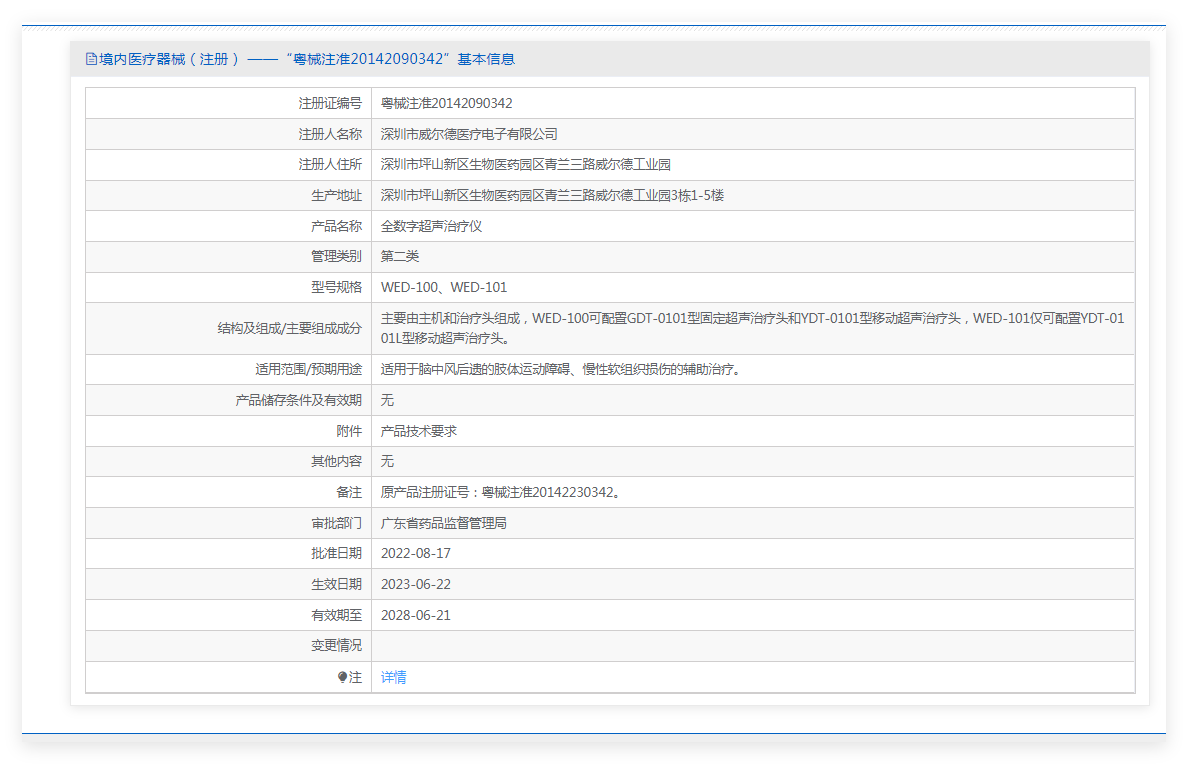Click the 注册证编号 label
The width and height of the screenshot is (1188, 764).
tap(330, 103)
